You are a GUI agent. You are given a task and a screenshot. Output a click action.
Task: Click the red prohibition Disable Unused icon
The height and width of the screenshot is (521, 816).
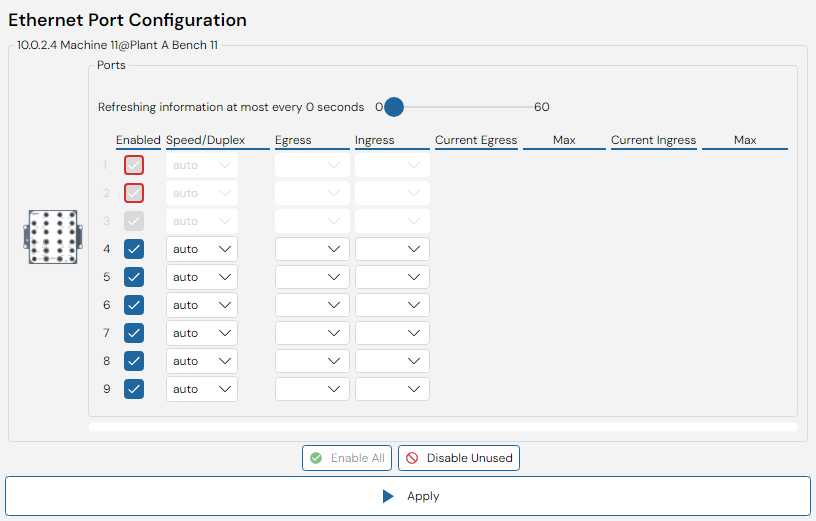412,458
